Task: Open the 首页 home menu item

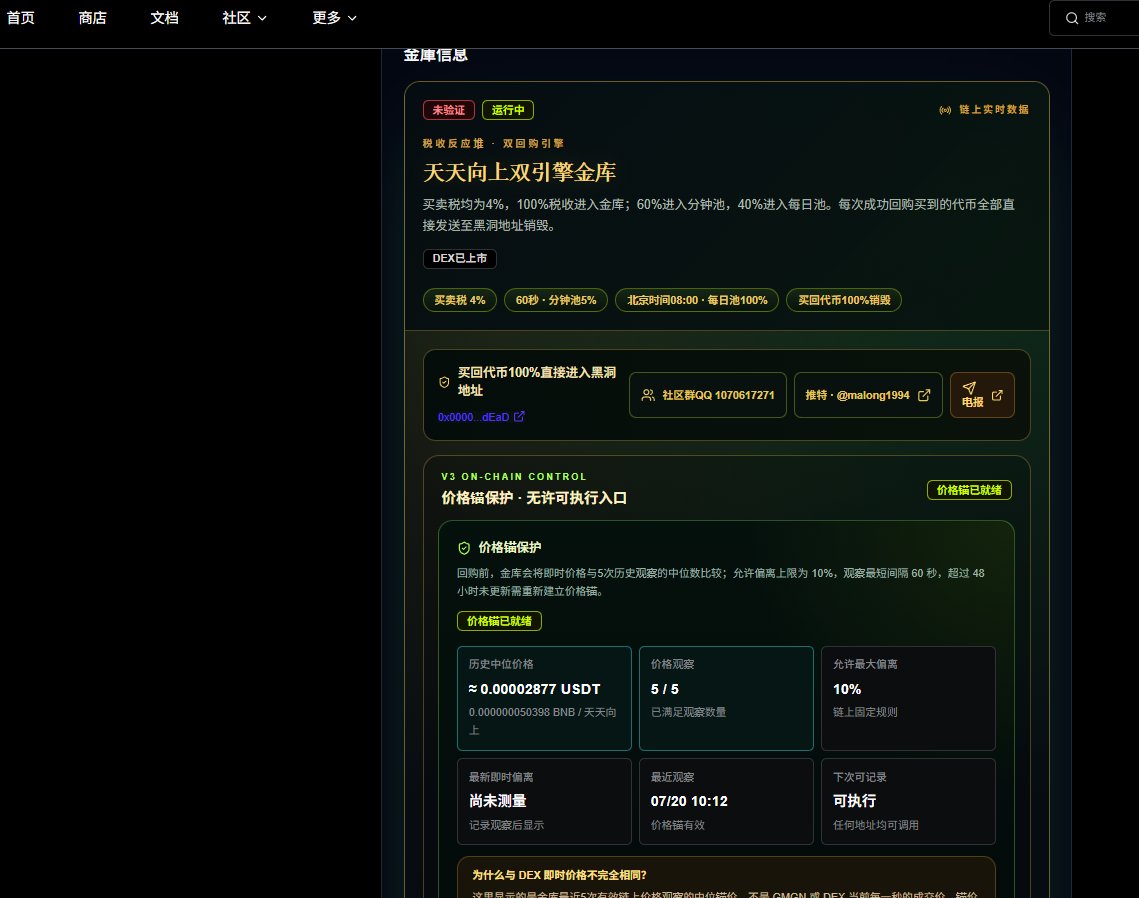Action: [x=20, y=17]
